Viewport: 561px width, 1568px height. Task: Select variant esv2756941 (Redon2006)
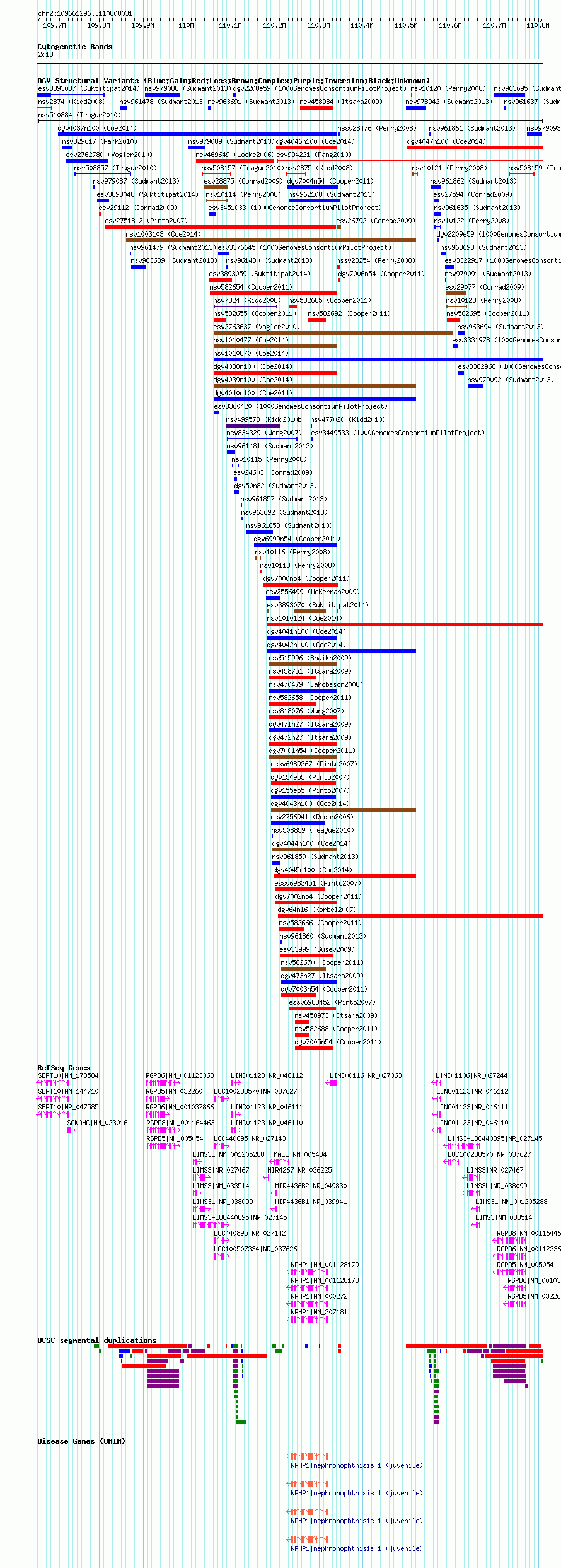(x=312, y=817)
